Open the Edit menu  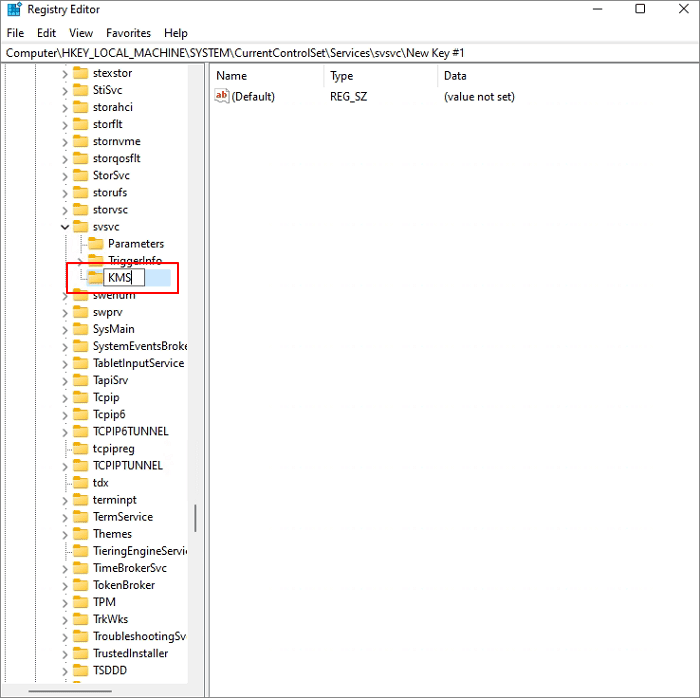[x=47, y=33]
